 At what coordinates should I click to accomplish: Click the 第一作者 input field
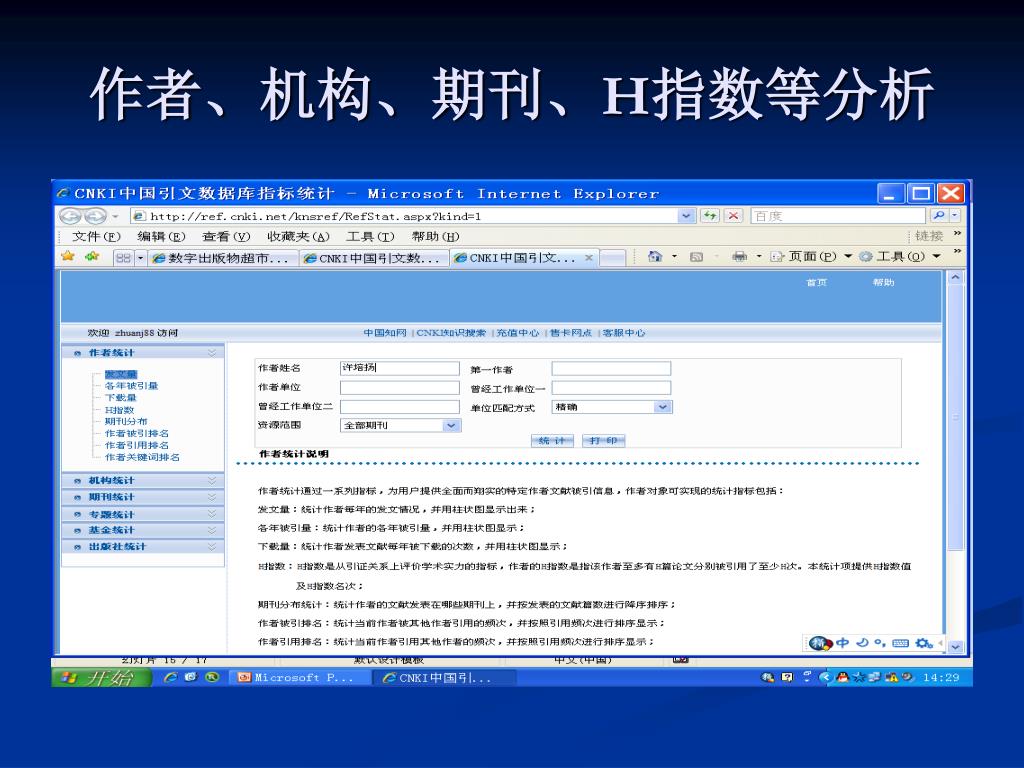point(611,368)
